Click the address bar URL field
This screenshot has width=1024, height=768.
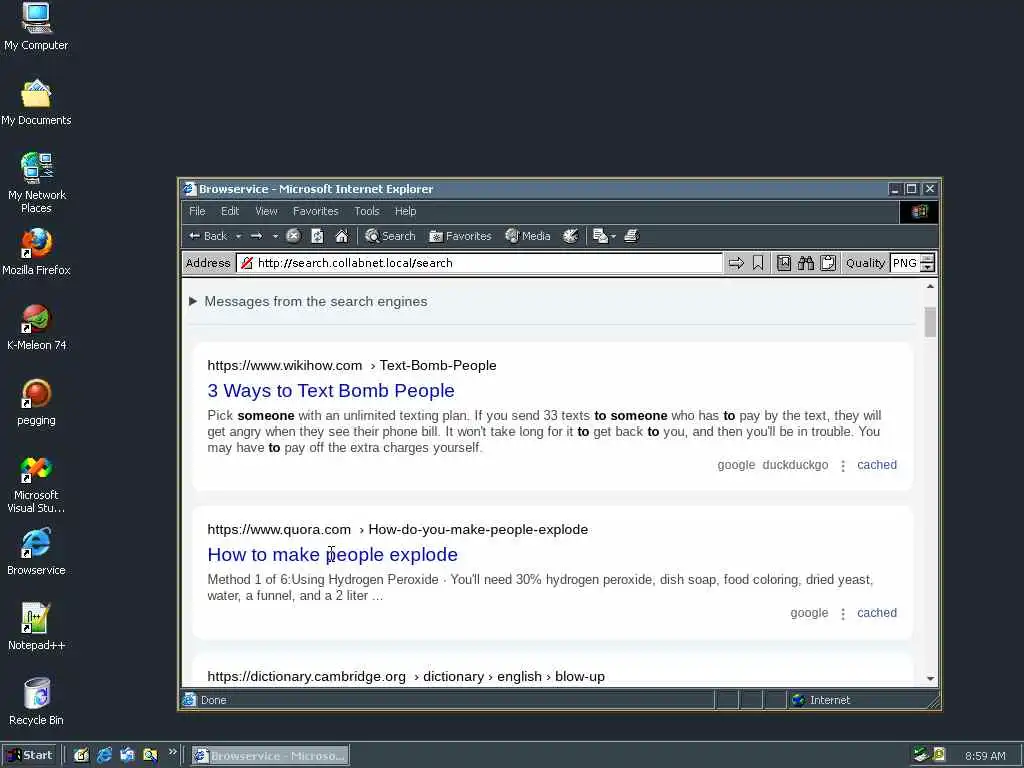point(479,263)
